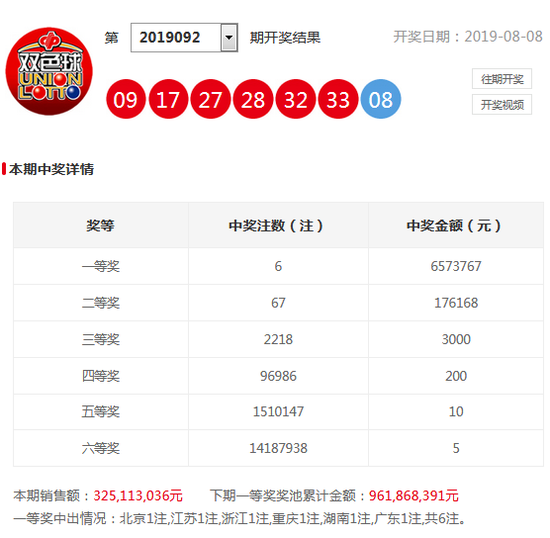Open the issue number dropdown arrow
The height and width of the screenshot is (538, 550).
229,38
